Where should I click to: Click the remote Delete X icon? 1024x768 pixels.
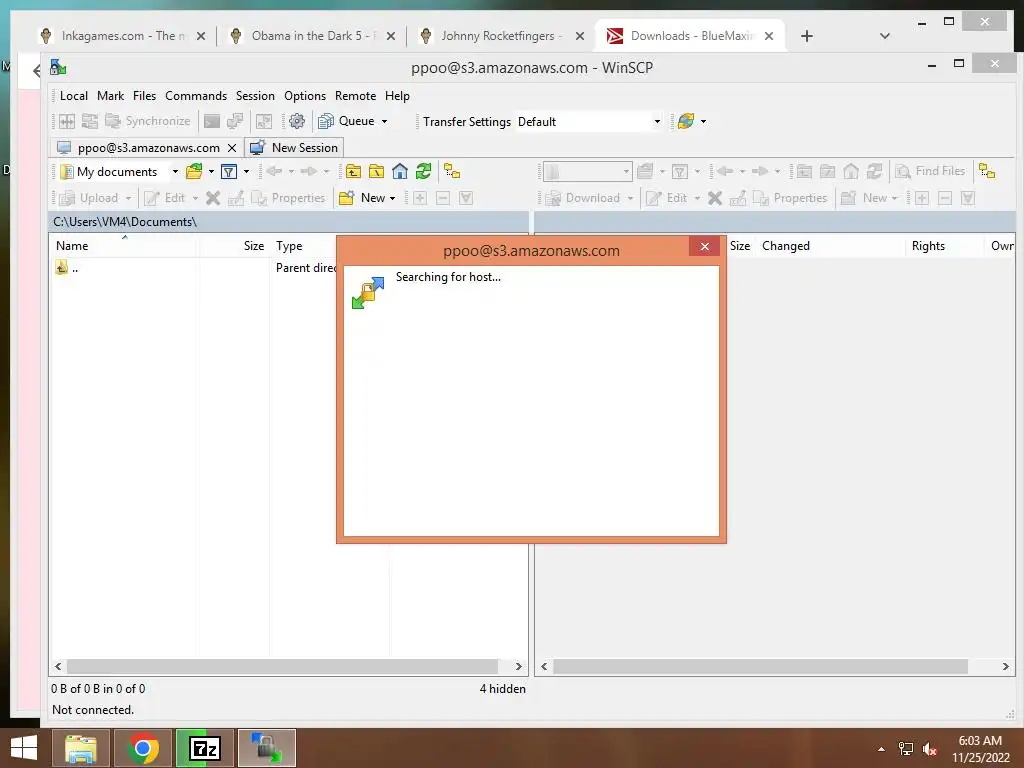pos(715,198)
